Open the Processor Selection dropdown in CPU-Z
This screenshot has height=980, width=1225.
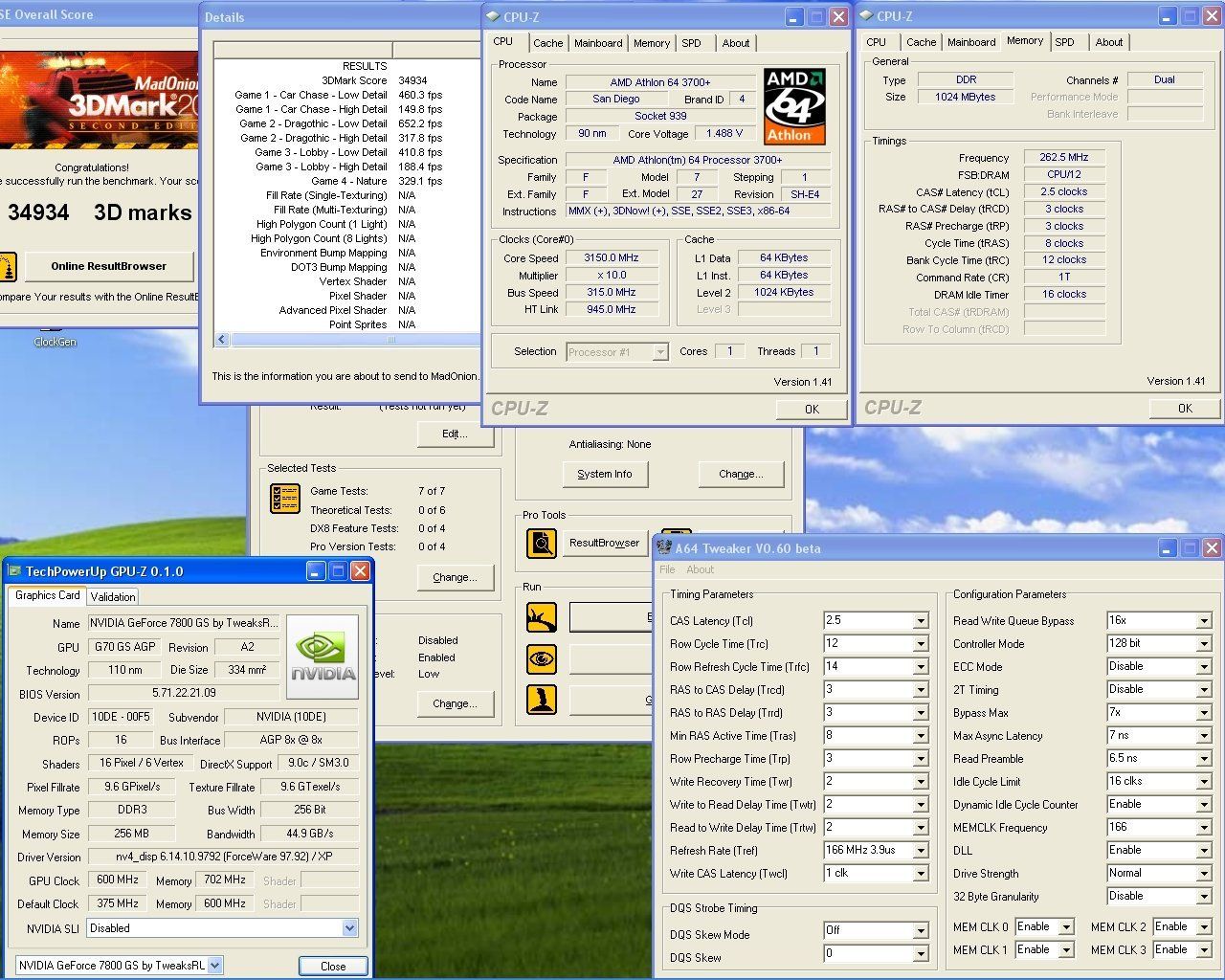pos(660,352)
